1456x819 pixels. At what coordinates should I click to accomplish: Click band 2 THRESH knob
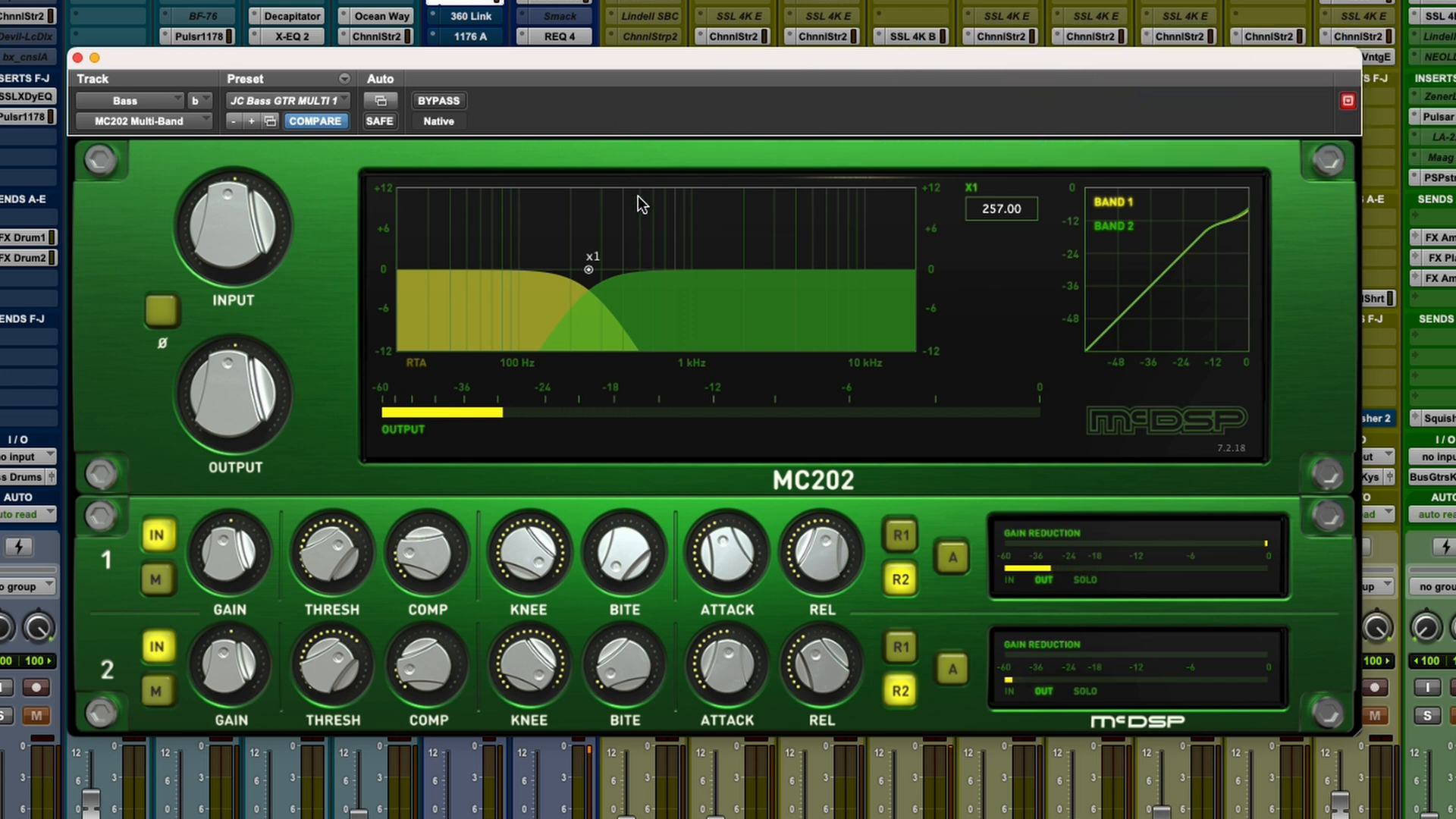(x=331, y=665)
